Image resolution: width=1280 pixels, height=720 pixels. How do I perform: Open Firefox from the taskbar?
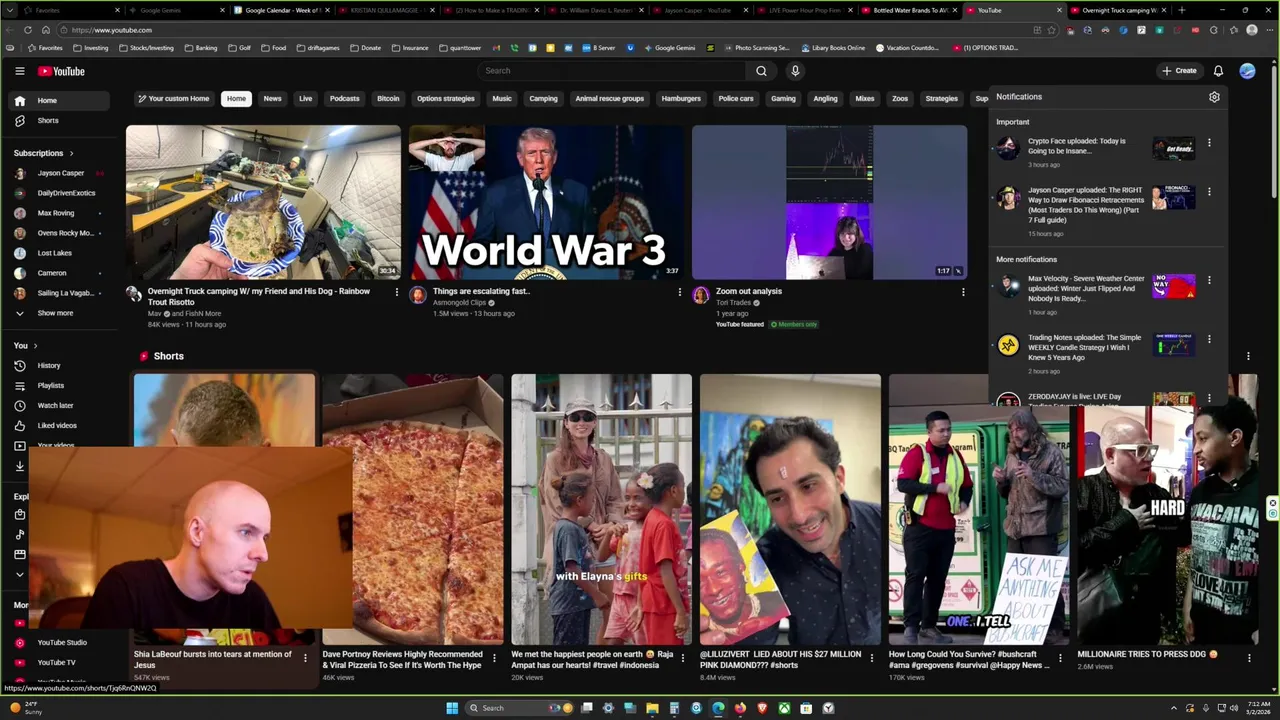pos(740,708)
